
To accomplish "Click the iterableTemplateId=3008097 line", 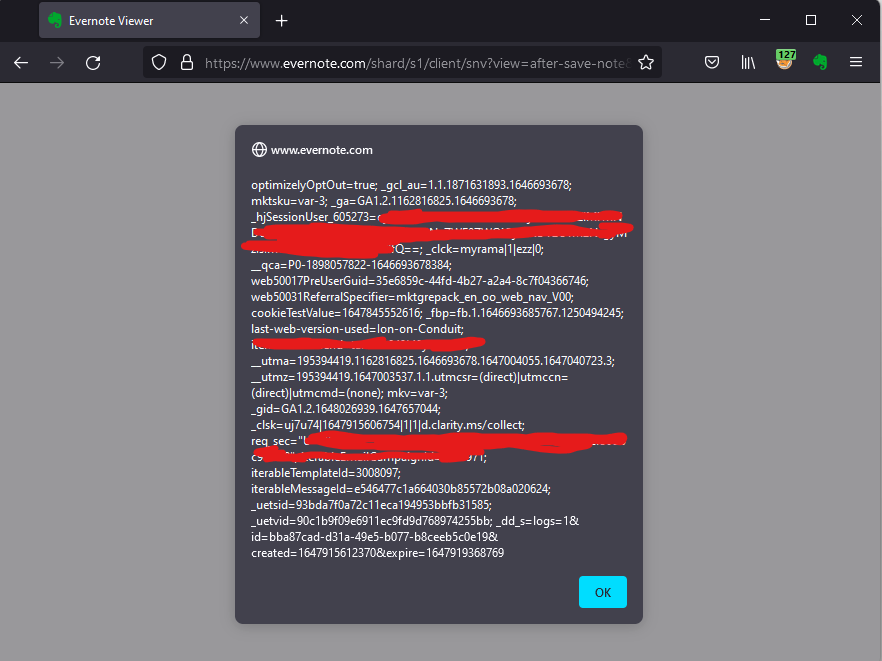I will click(x=326, y=473).
